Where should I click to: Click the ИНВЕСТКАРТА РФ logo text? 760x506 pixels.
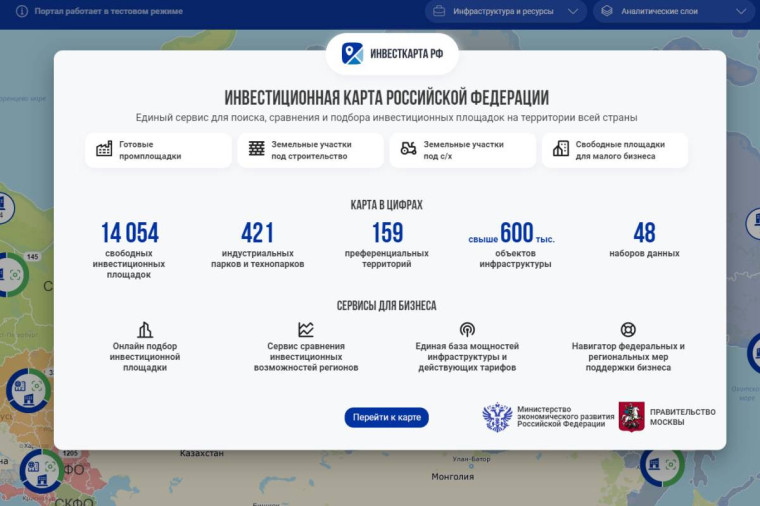coord(407,53)
